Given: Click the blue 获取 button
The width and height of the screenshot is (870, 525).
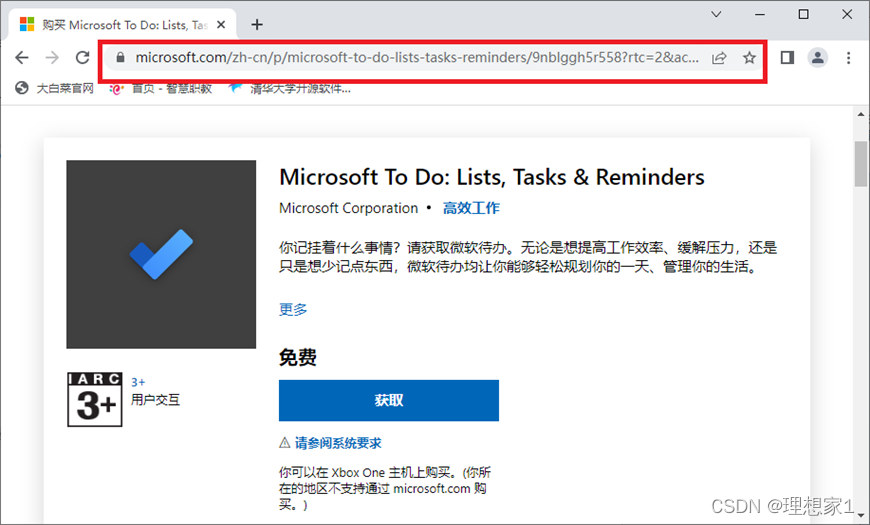Looking at the screenshot, I should (x=388, y=400).
